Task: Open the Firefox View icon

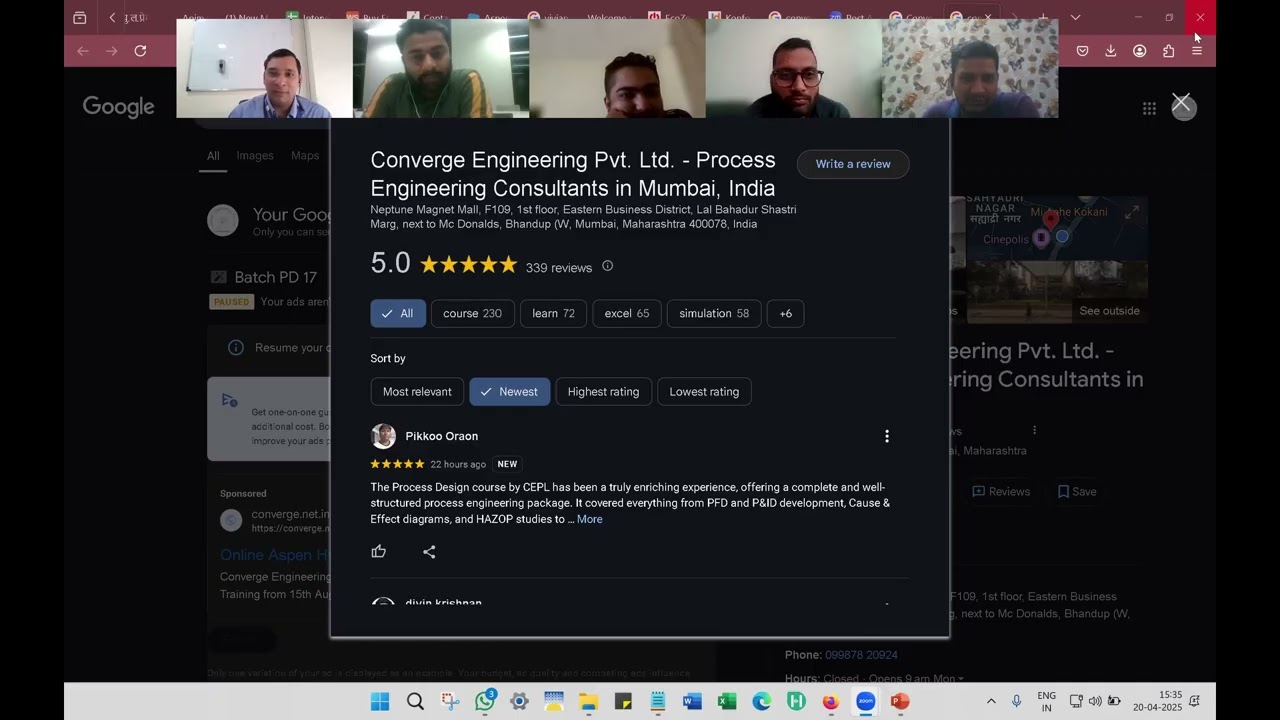Action: pyautogui.click(x=80, y=18)
